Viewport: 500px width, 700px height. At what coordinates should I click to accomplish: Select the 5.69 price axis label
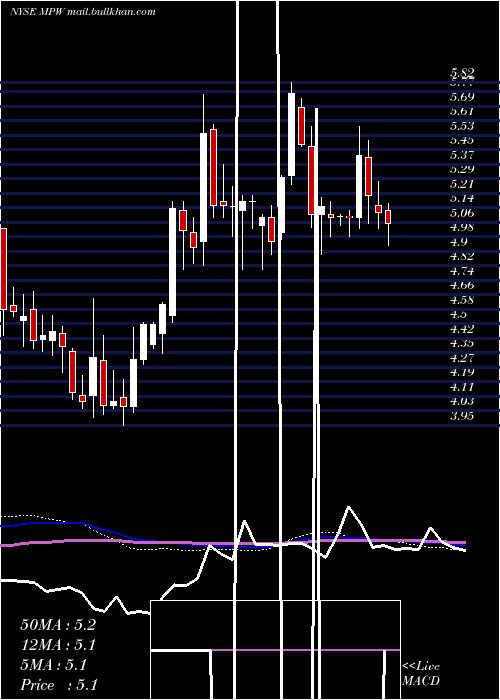coord(462,97)
